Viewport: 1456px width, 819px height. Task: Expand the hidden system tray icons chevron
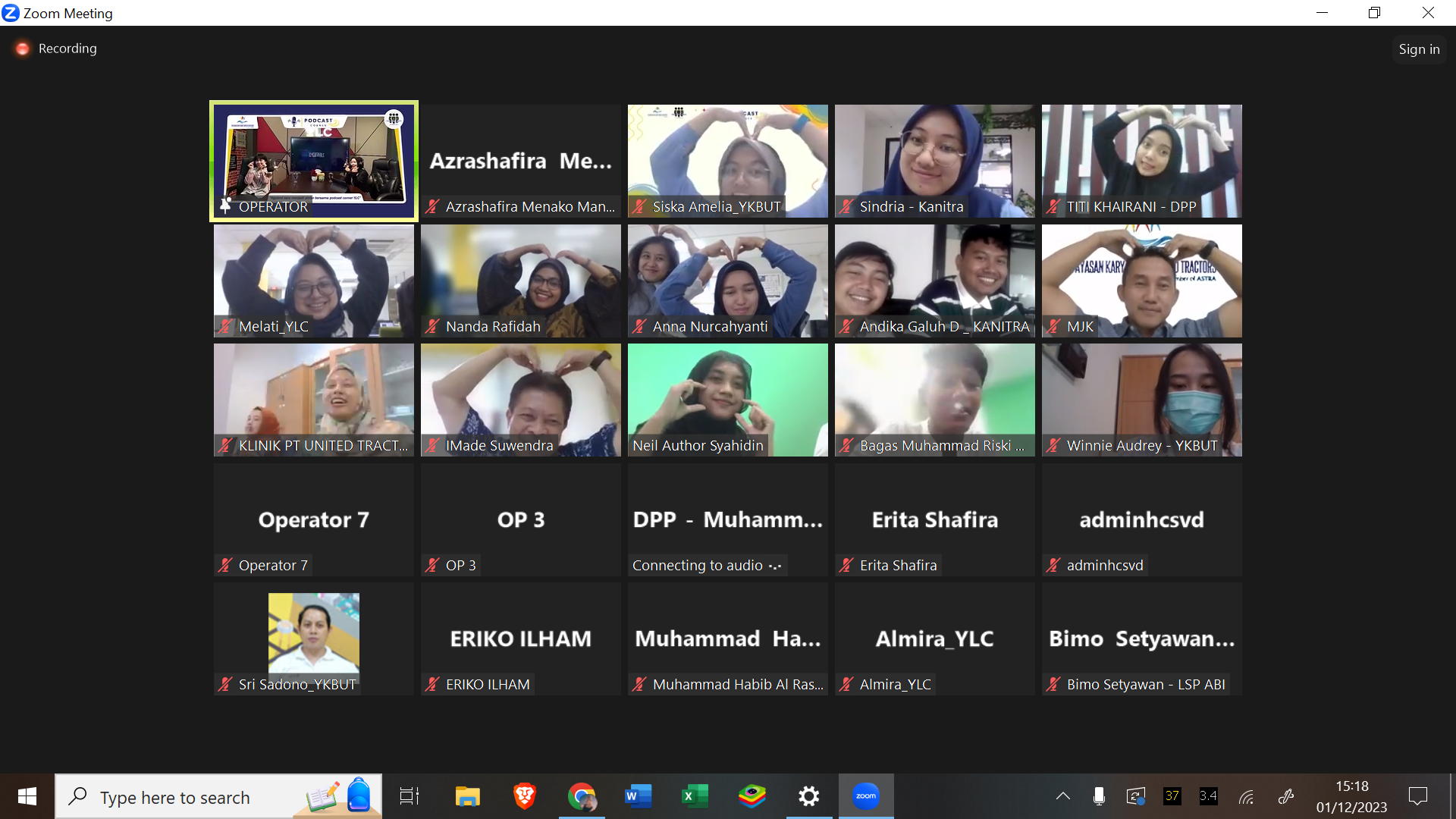tap(1063, 796)
